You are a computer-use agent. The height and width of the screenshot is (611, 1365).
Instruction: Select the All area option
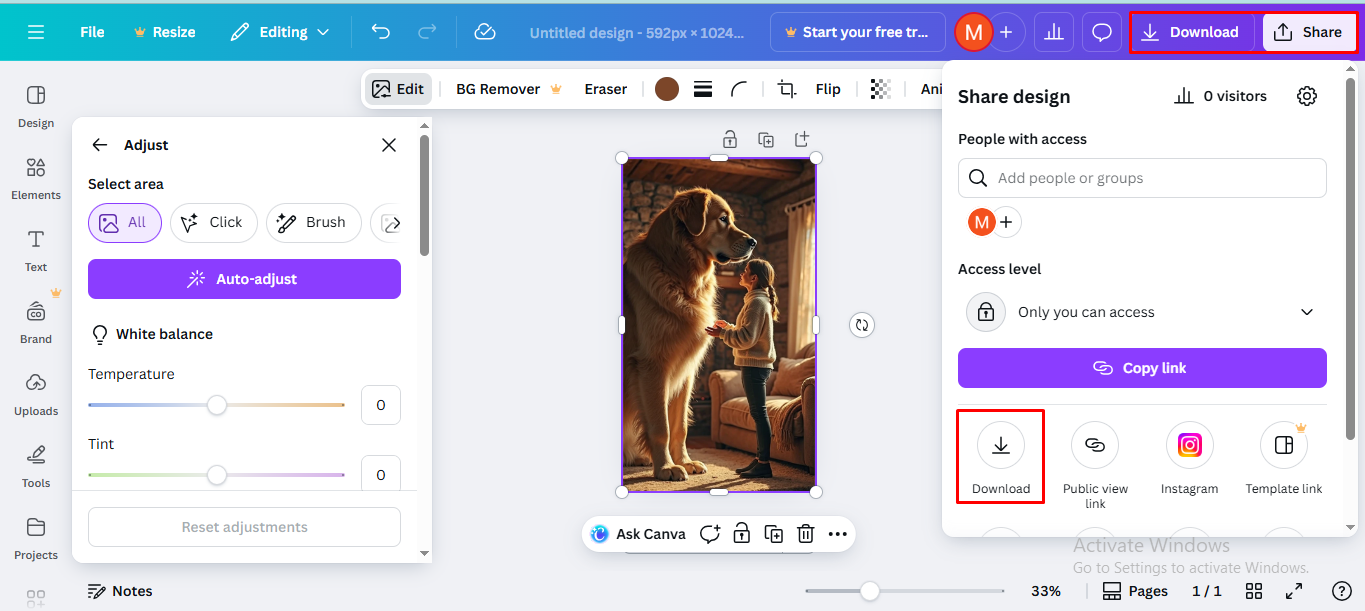[124, 222]
